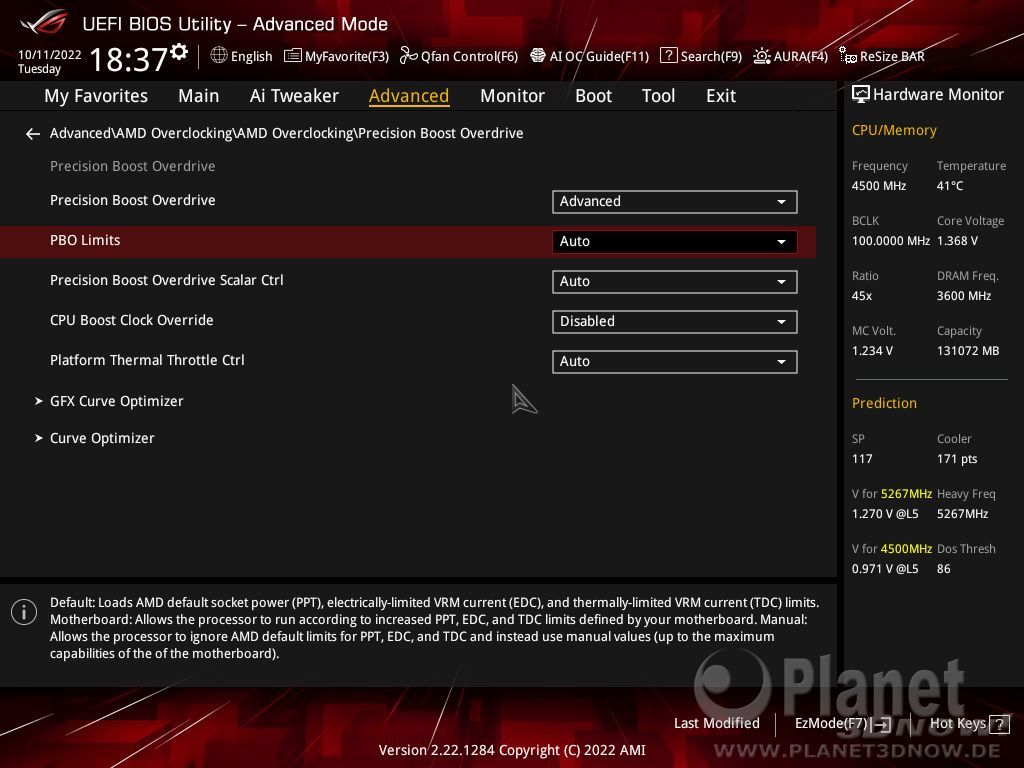Screen dimensions: 1024x768
Task: Click the ReSize BAR label
Action: (892, 57)
